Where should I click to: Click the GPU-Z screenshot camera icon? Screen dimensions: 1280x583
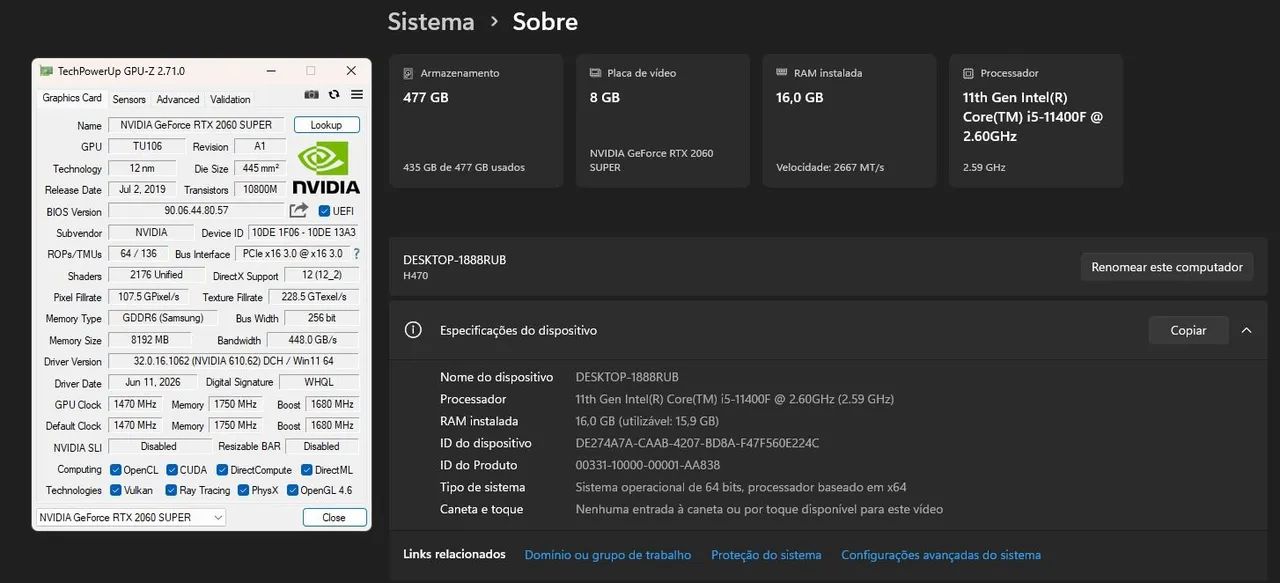311,94
